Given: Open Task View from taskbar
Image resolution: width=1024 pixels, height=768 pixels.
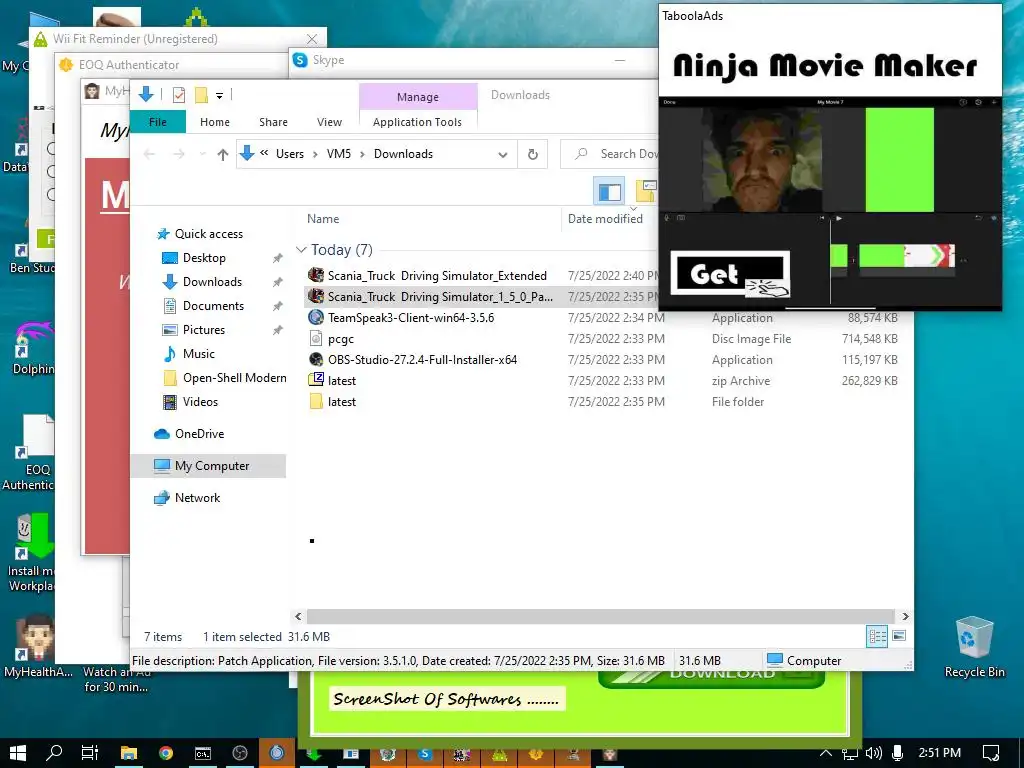Looking at the screenshot, I should [89, 753].
